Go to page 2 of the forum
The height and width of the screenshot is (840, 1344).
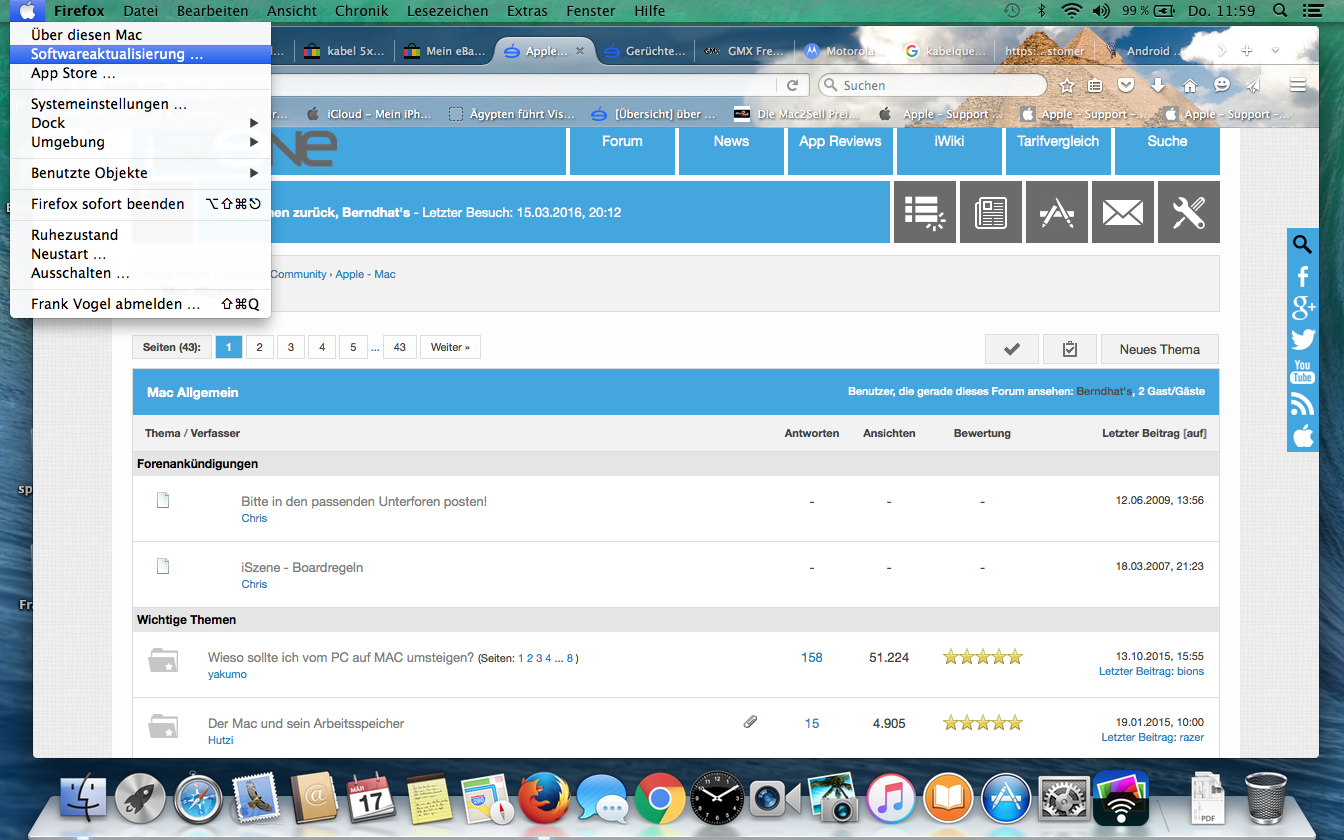[259, 347]
